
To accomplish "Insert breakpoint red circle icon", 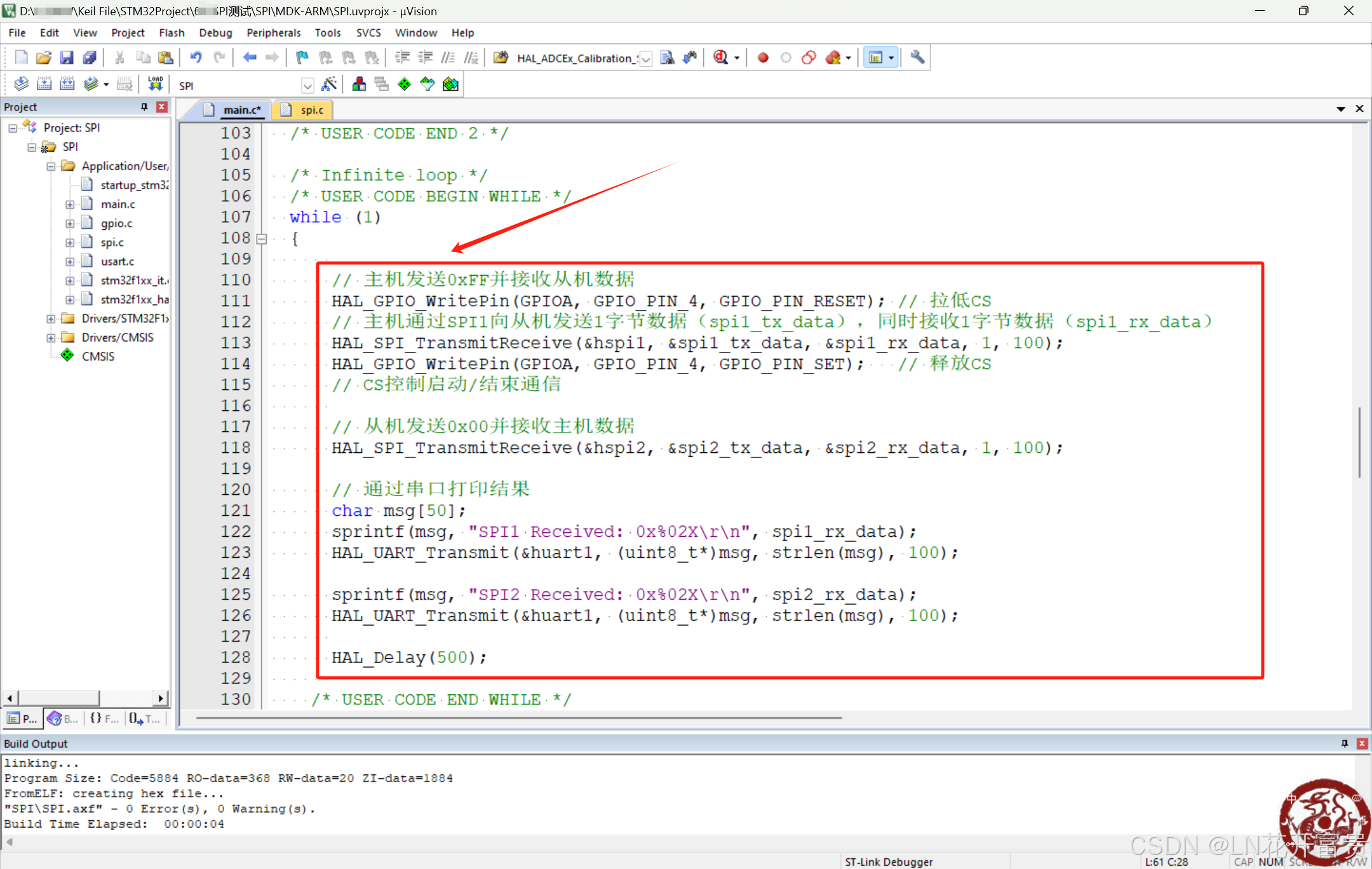I will (x=763, y=58).
